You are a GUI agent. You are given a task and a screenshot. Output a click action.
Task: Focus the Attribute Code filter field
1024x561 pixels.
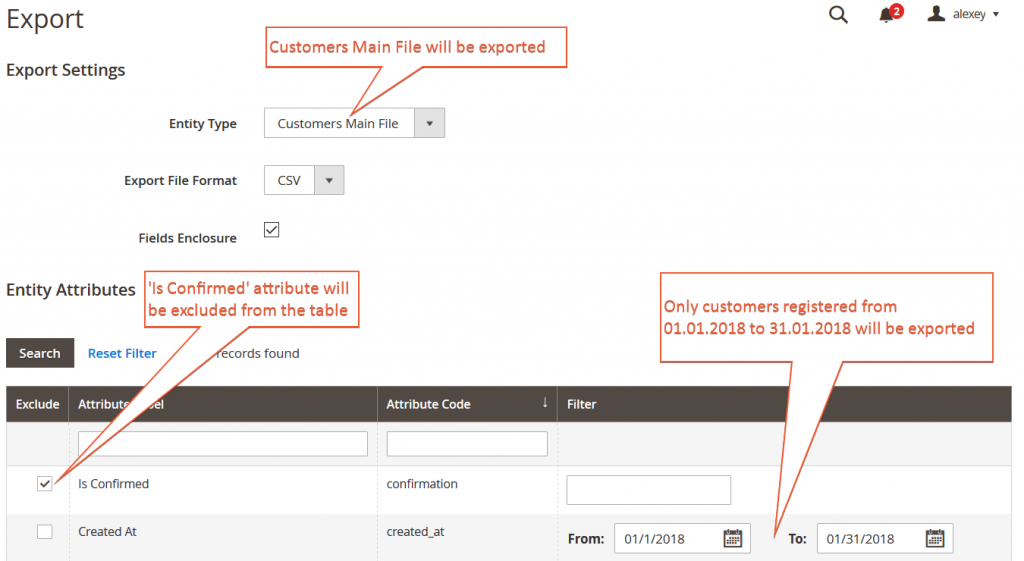coord(466,444)
